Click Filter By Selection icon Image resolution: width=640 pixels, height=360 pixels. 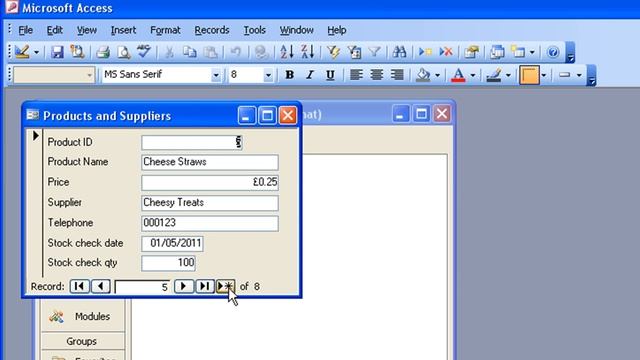pos(333,52)
